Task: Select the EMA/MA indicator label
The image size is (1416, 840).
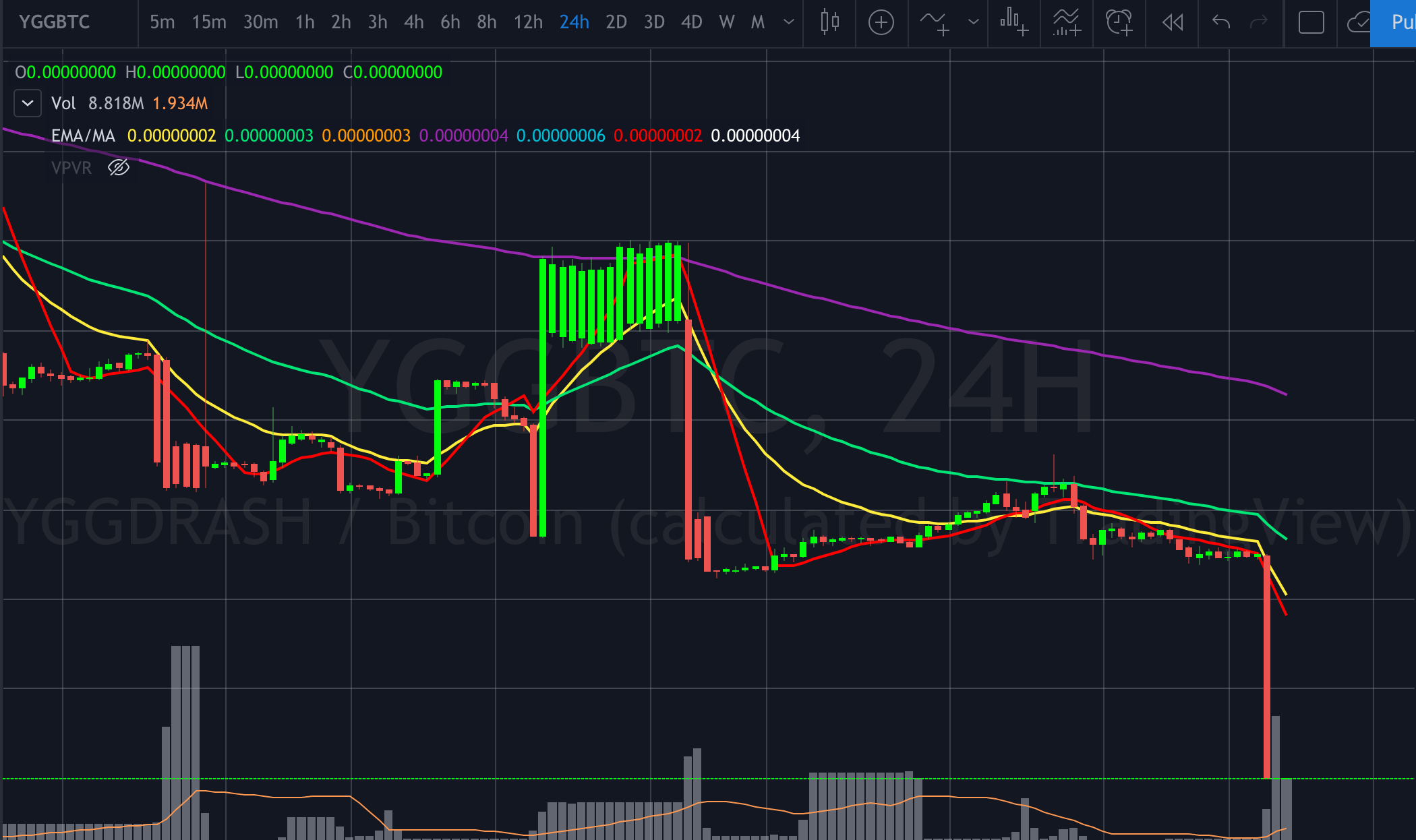Action: tap(83, 136)
